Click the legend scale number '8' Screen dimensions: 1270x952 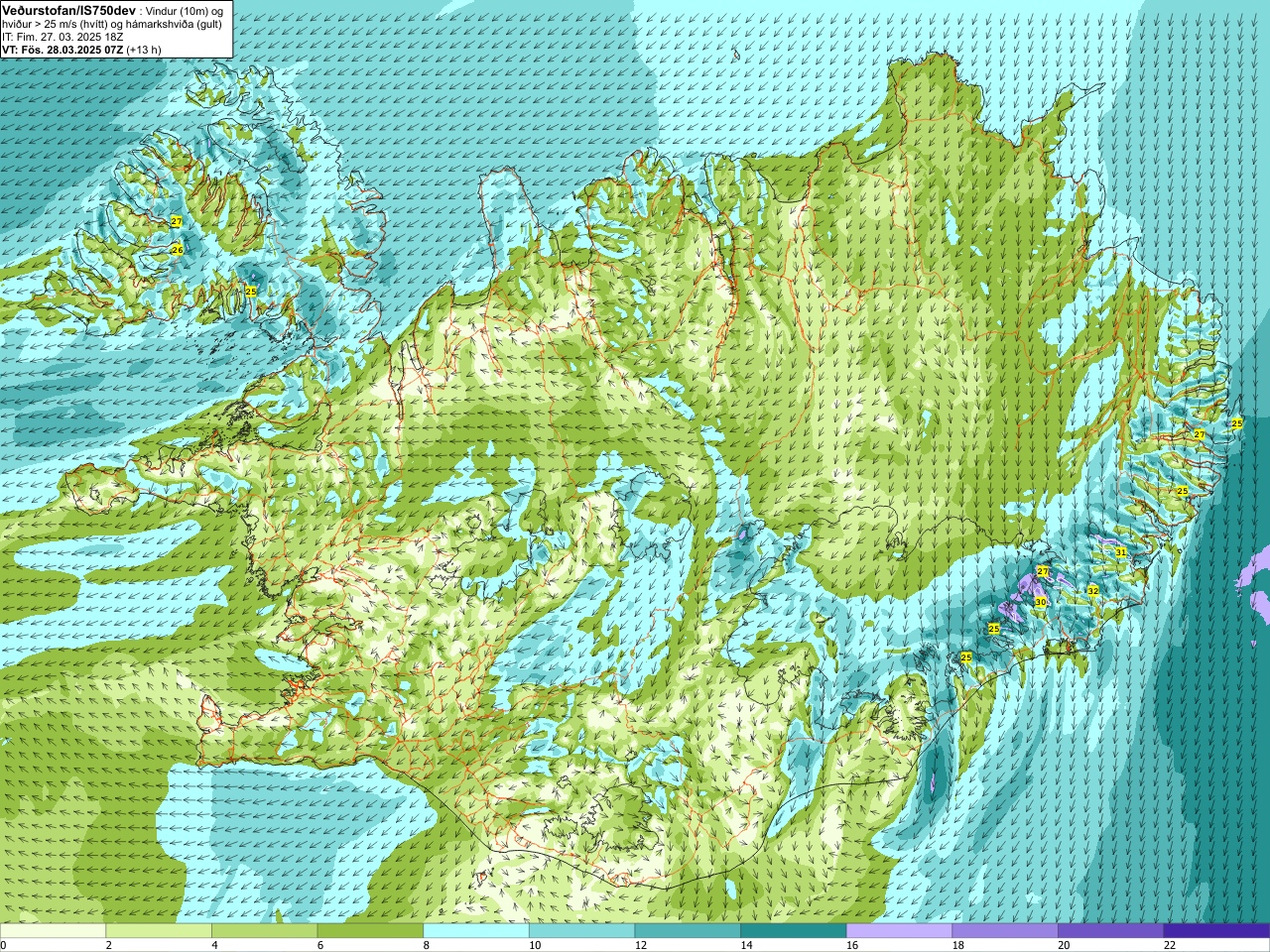(x=426, y=945)
